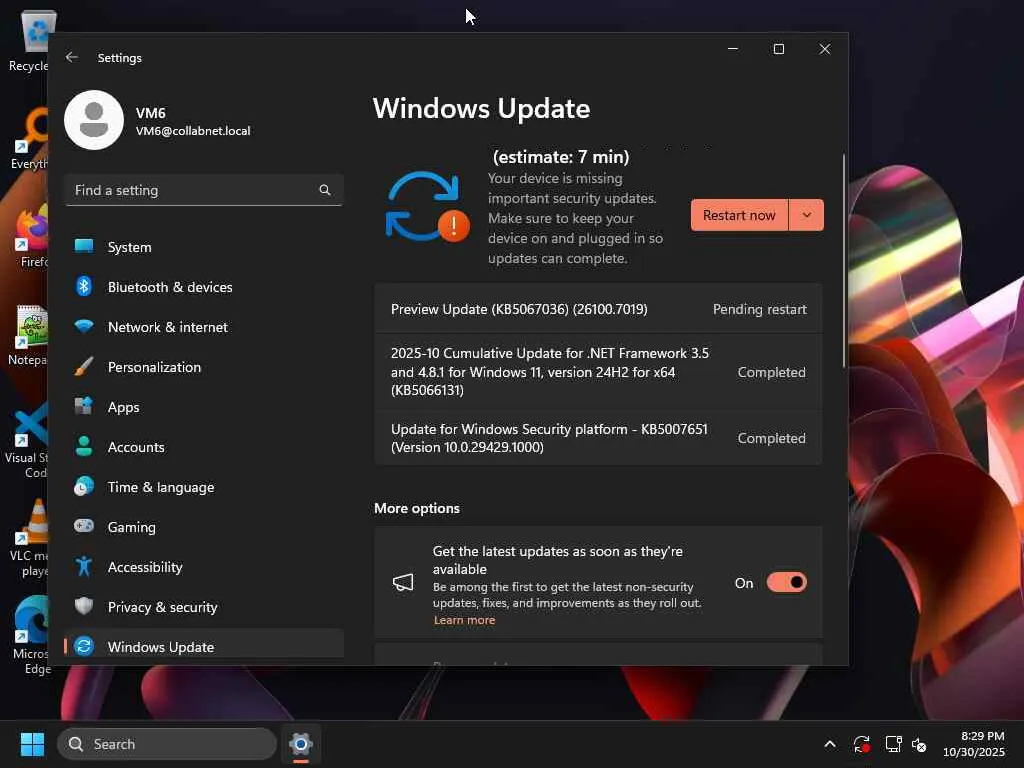Open the Notepad++ desktop shortcut

(x=29, y=334)
